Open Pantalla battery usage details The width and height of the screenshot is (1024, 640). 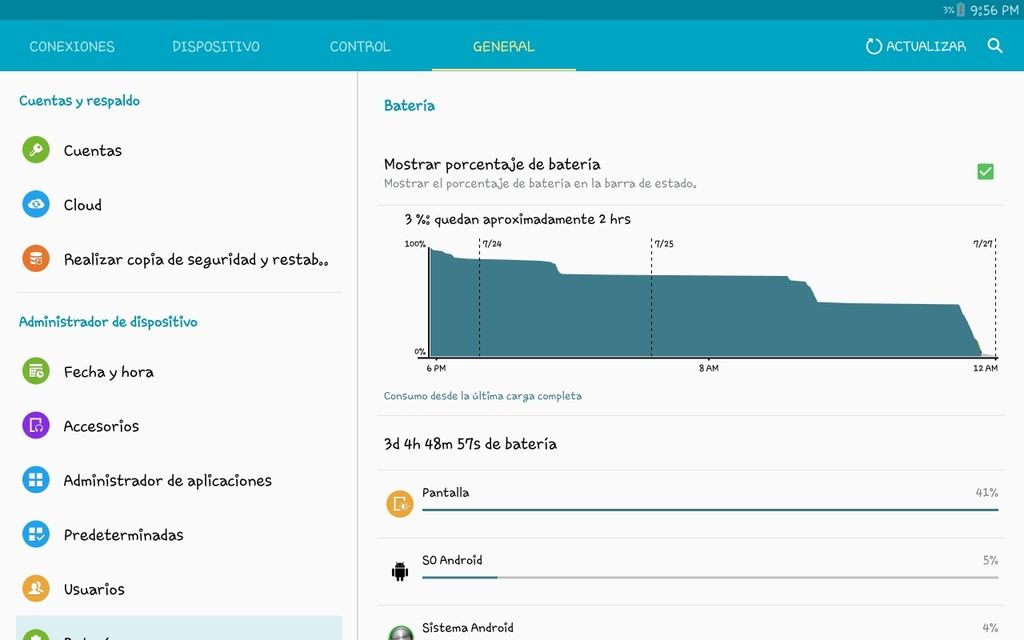pos(691,504)
